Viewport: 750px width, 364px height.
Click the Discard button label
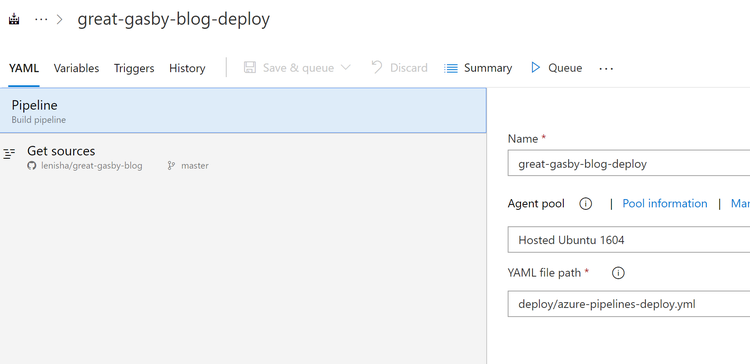[408, 68]
